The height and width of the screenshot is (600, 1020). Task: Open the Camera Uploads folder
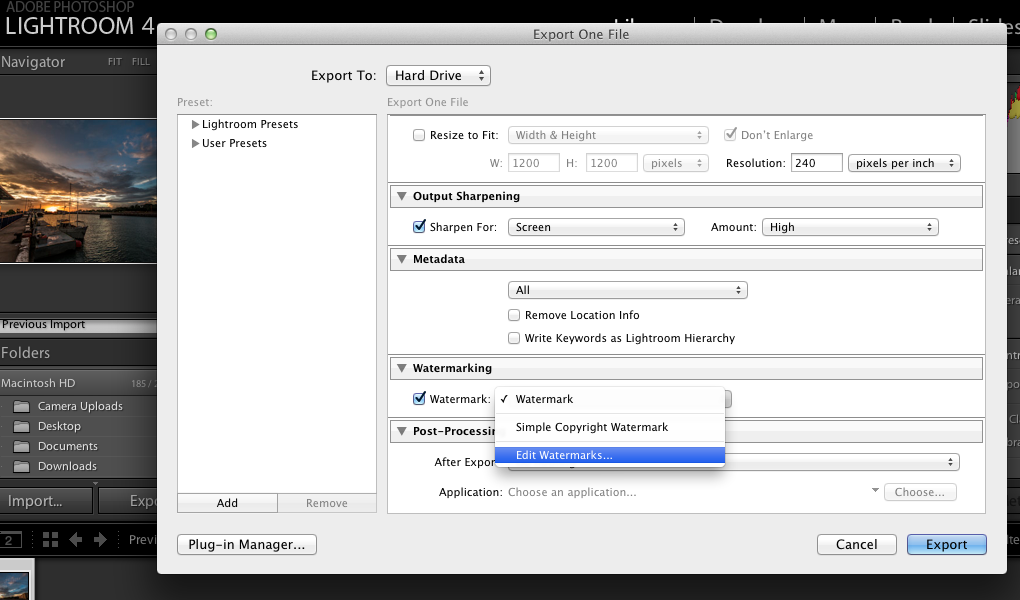pyautogui.click(x=80, y=406)
